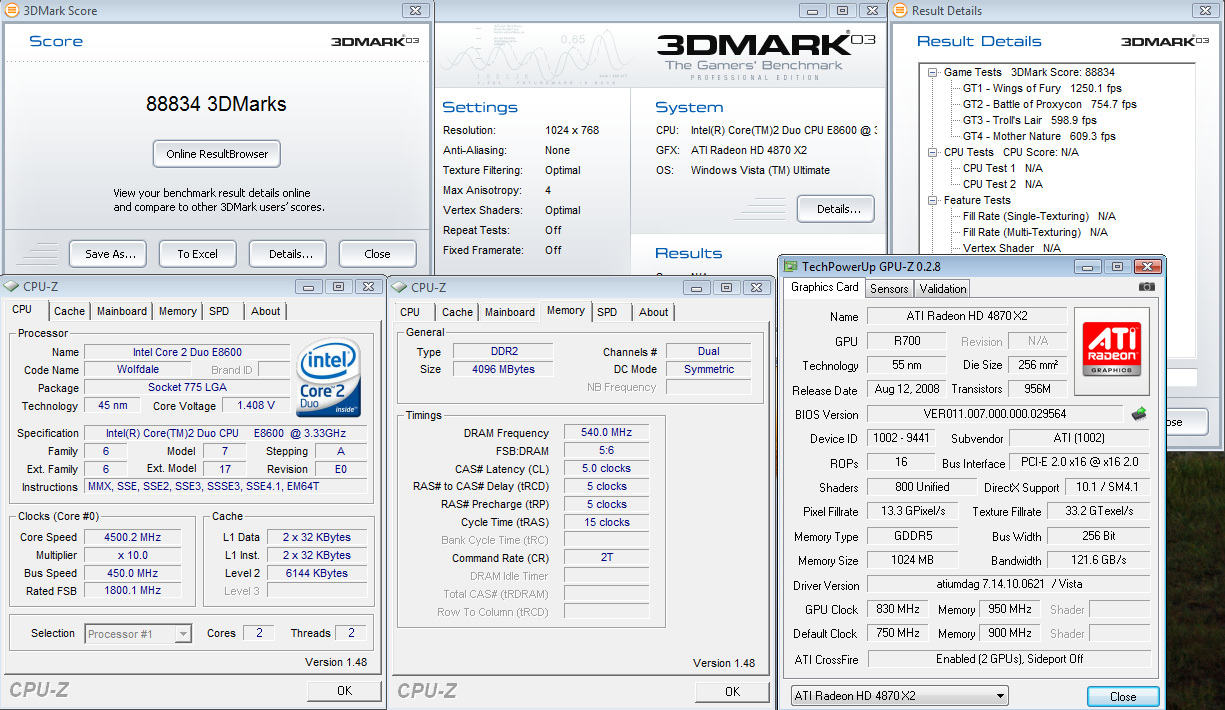Collapse the CPU Tests tree node

click(x=933, y=152)
